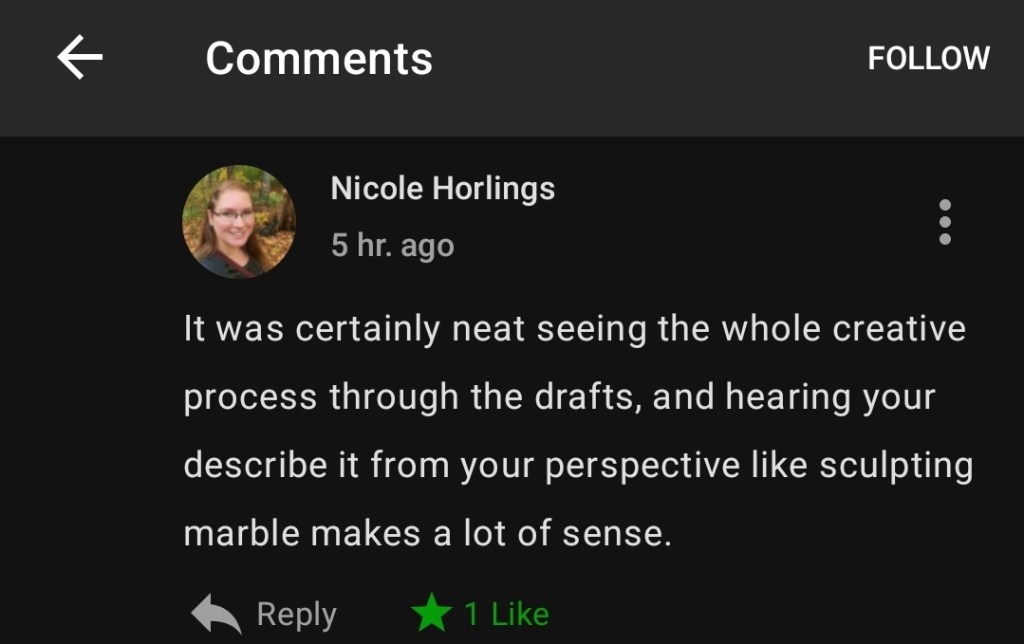Image resolution: width=1024 pixels, height=644 pixels.
Task: Follow this comment thread via FOLLOW
Action: [928, 58]
